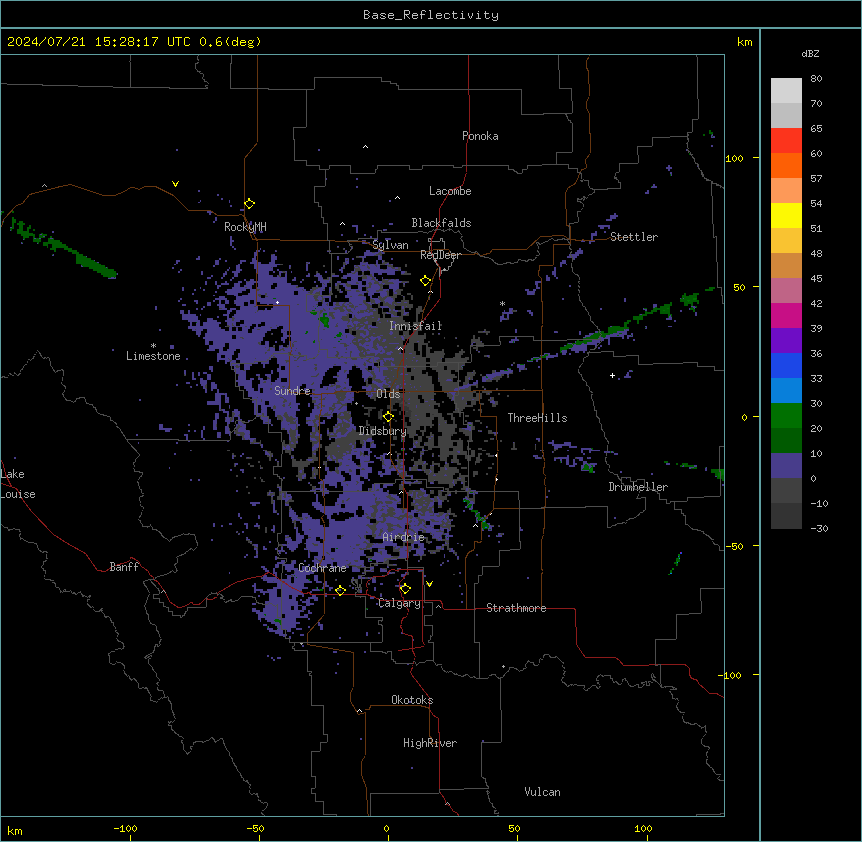The image size is (862, 842).
Task: Select the RedDeer map label
Action: [x=440, y=255]
